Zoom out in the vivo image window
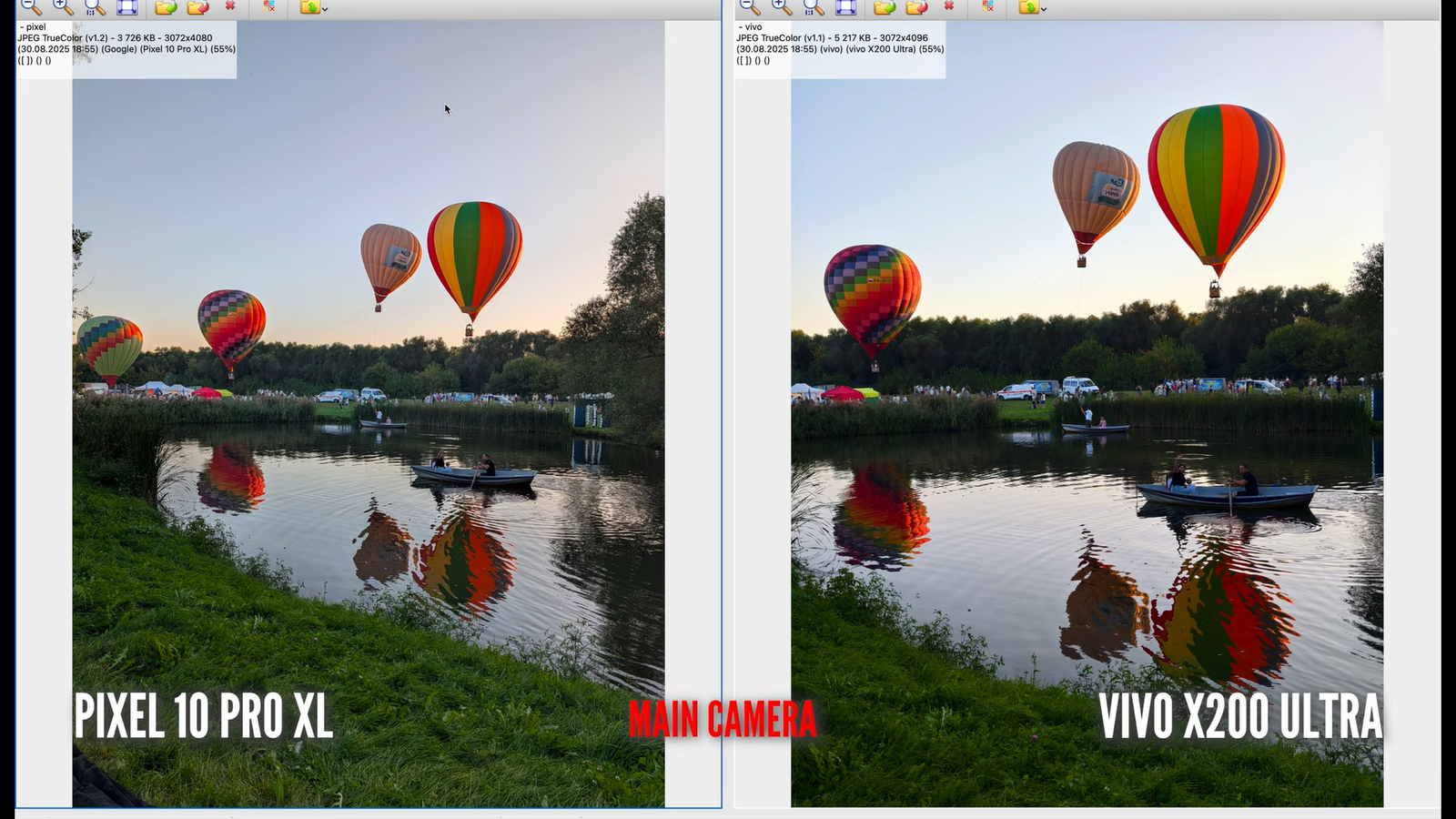 click(750, 7)
